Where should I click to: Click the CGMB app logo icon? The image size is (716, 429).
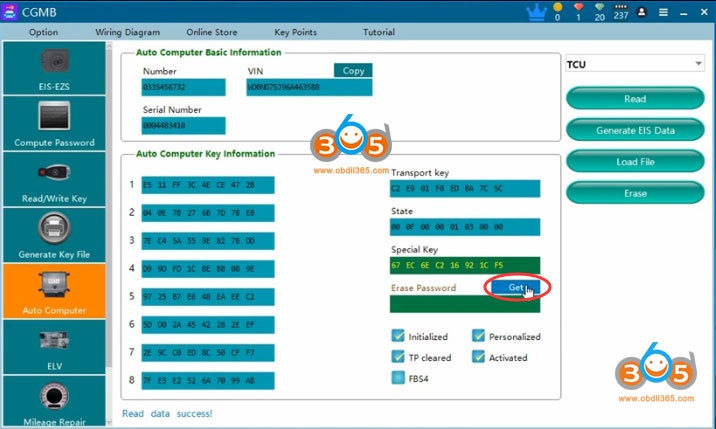coord(9,12)
